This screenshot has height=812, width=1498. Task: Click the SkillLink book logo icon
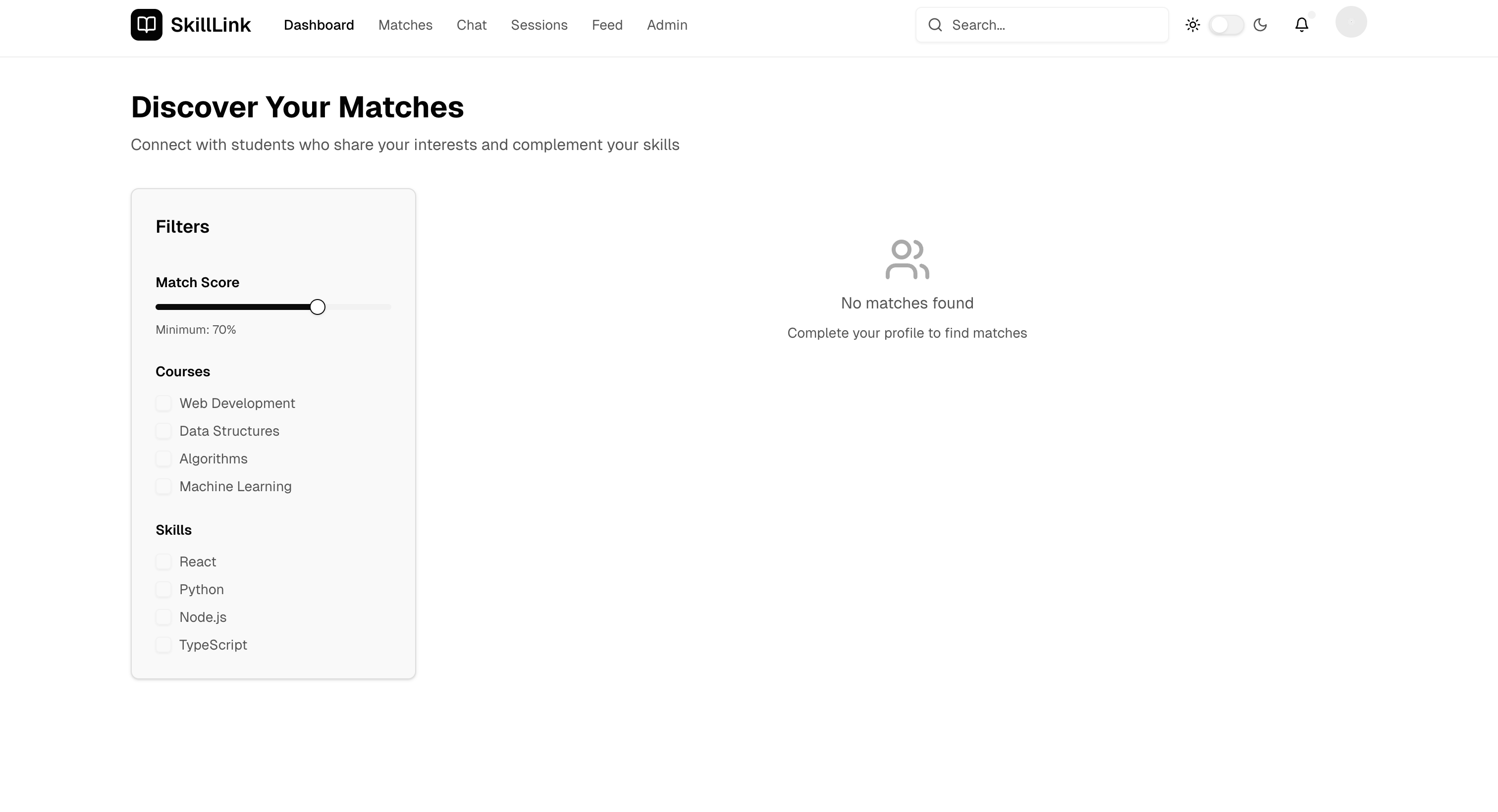[147, 25]
